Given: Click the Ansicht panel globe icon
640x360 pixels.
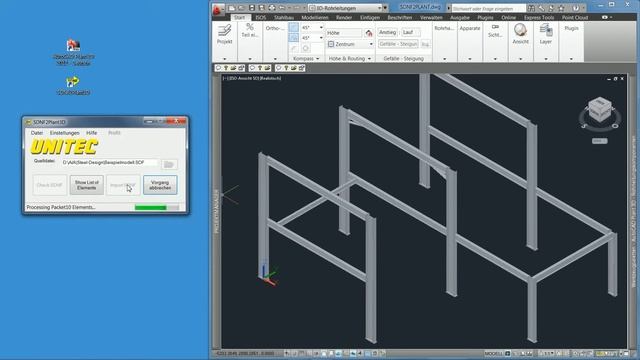Looking at the screenshot, I should [520, 30].
